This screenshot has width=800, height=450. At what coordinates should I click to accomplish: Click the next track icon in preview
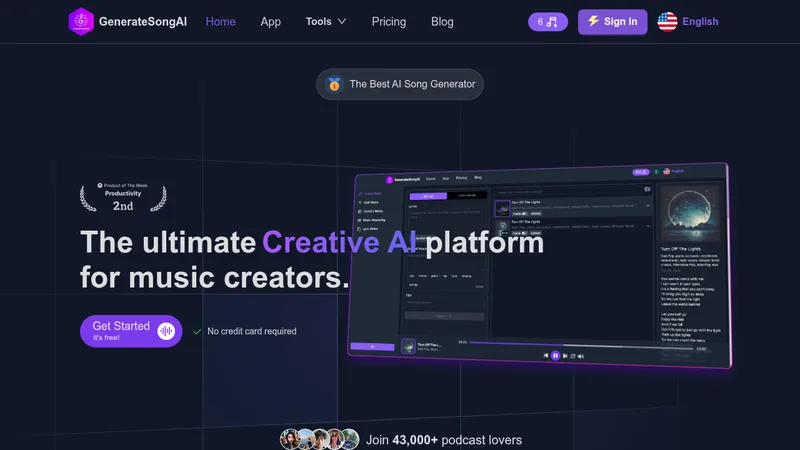point(565,356)
